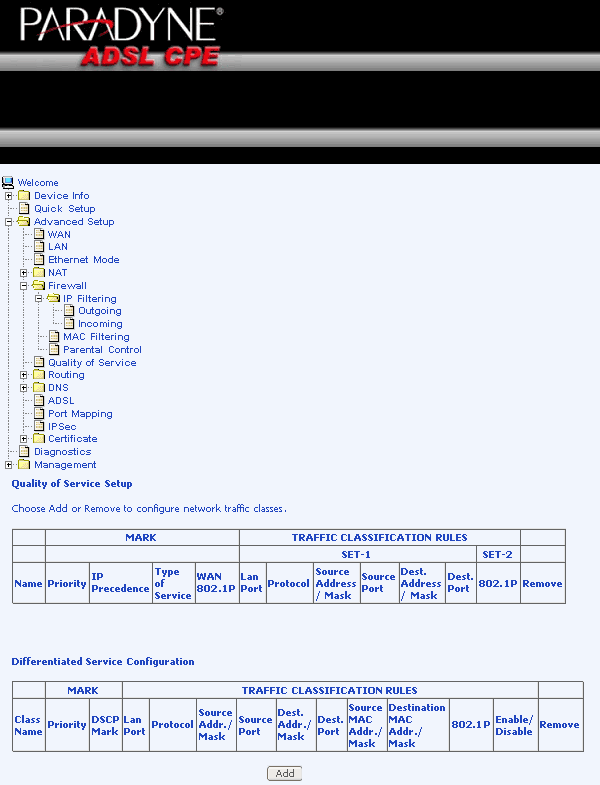Expand the Certificate tree node
600x785 pixels.
[24, 439]
